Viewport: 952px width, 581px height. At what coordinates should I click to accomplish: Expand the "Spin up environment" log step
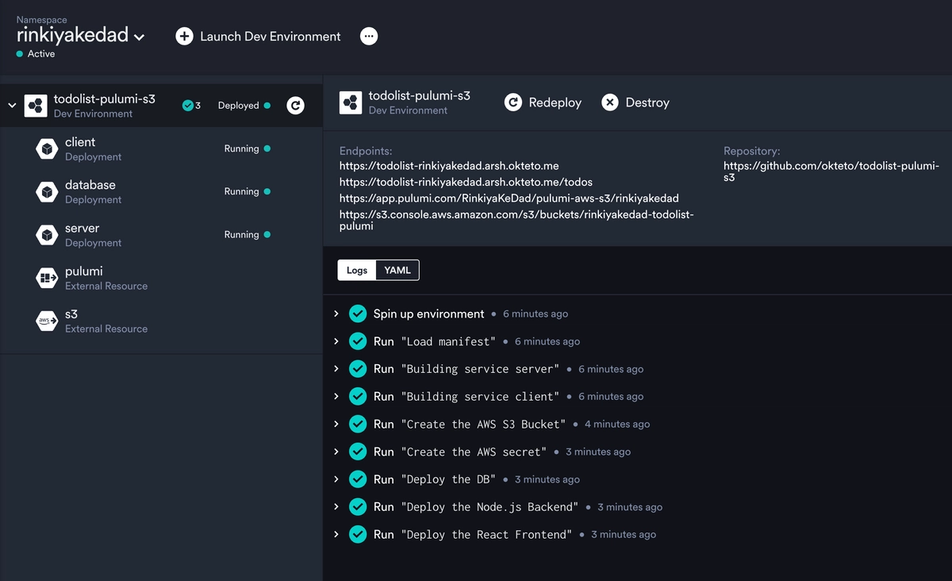click(336, 314)
